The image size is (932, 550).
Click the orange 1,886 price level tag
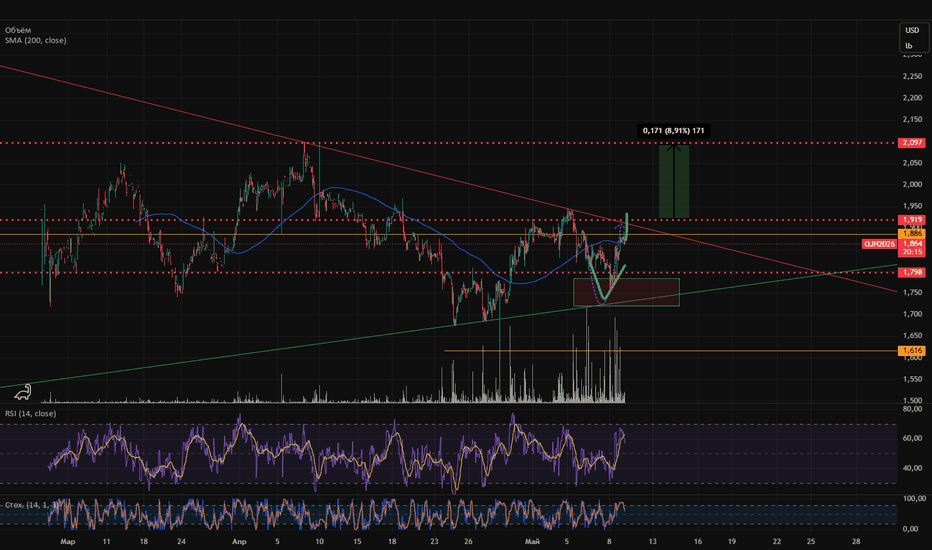[912, 234]
